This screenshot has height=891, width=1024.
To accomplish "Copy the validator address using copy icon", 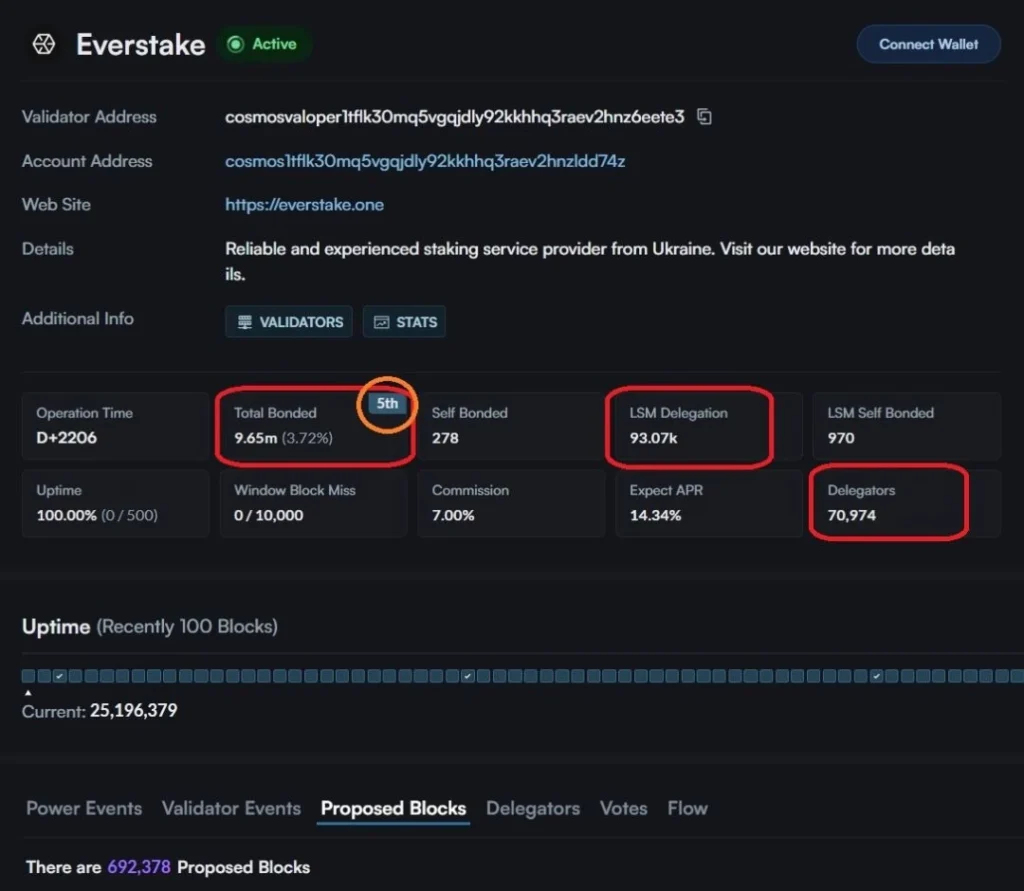I will [x=704, y=117].
